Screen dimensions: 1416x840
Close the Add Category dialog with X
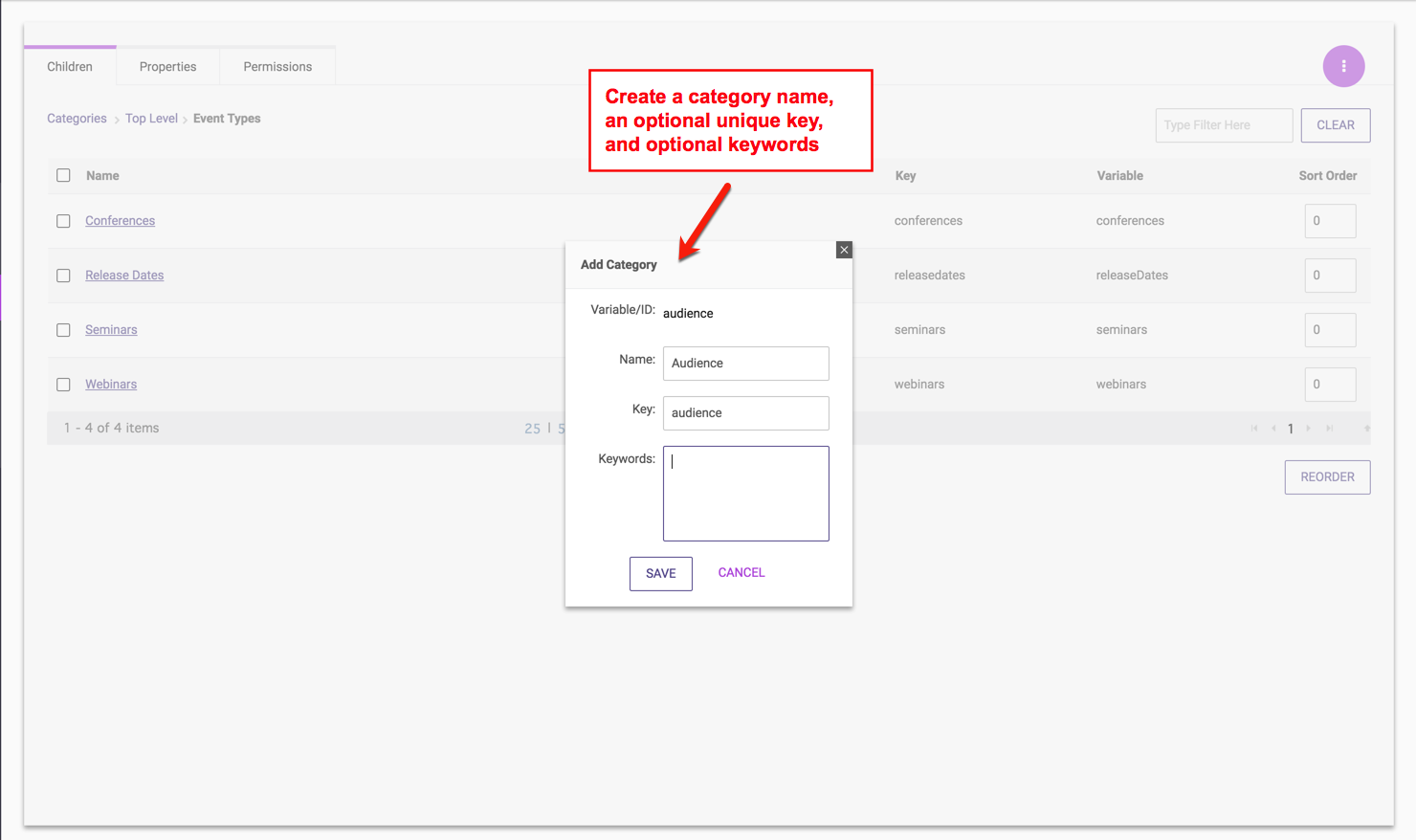click(844, 250)
